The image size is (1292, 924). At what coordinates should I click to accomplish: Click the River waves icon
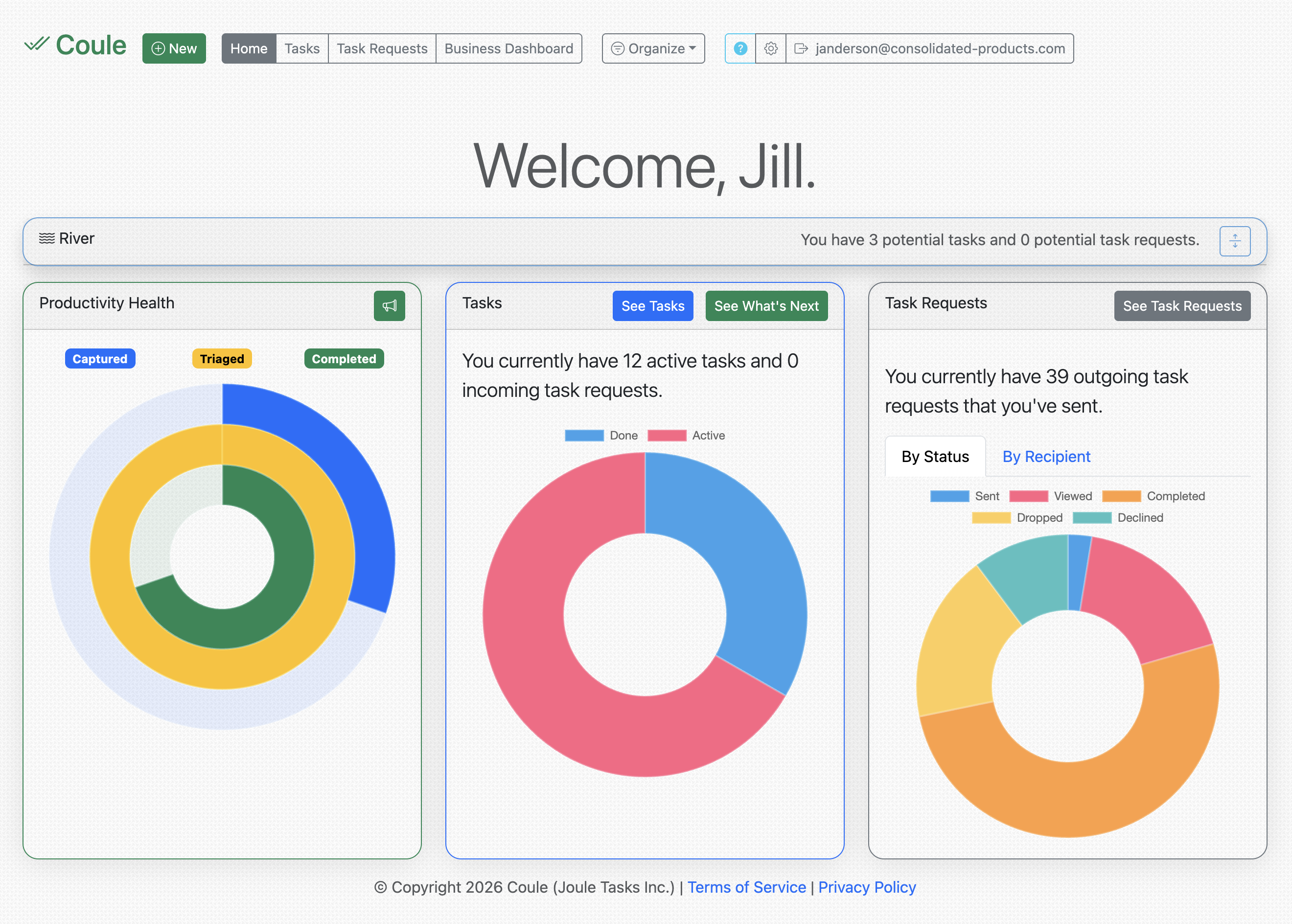[46, 238]
